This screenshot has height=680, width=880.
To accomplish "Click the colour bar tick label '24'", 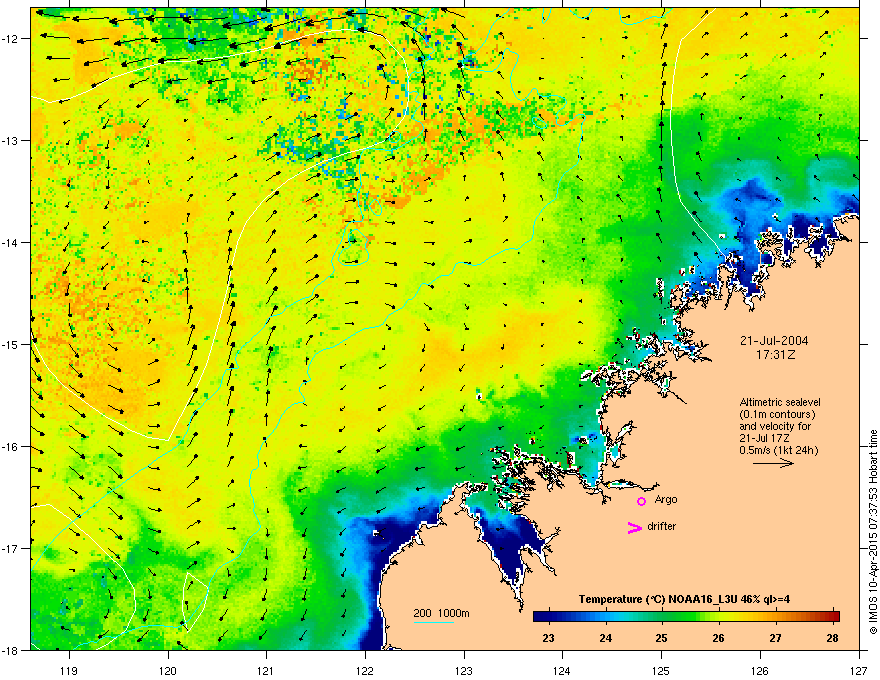I will pyautogui.click(x=606, y=638).
